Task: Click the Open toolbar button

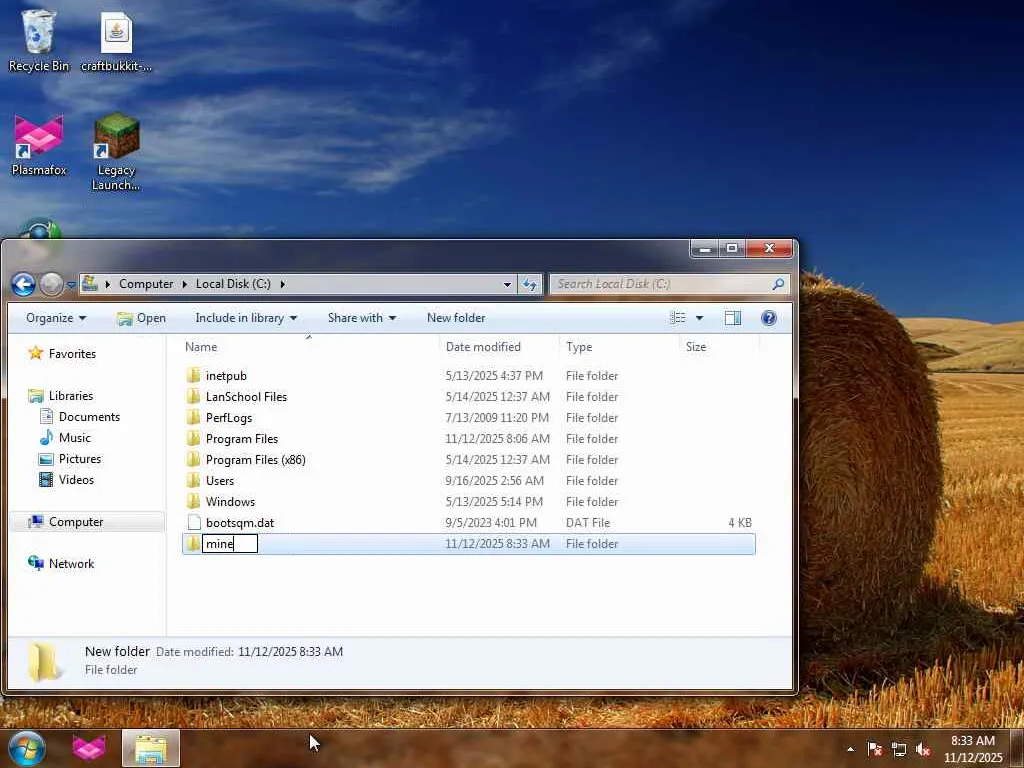Action: (141, 318)
